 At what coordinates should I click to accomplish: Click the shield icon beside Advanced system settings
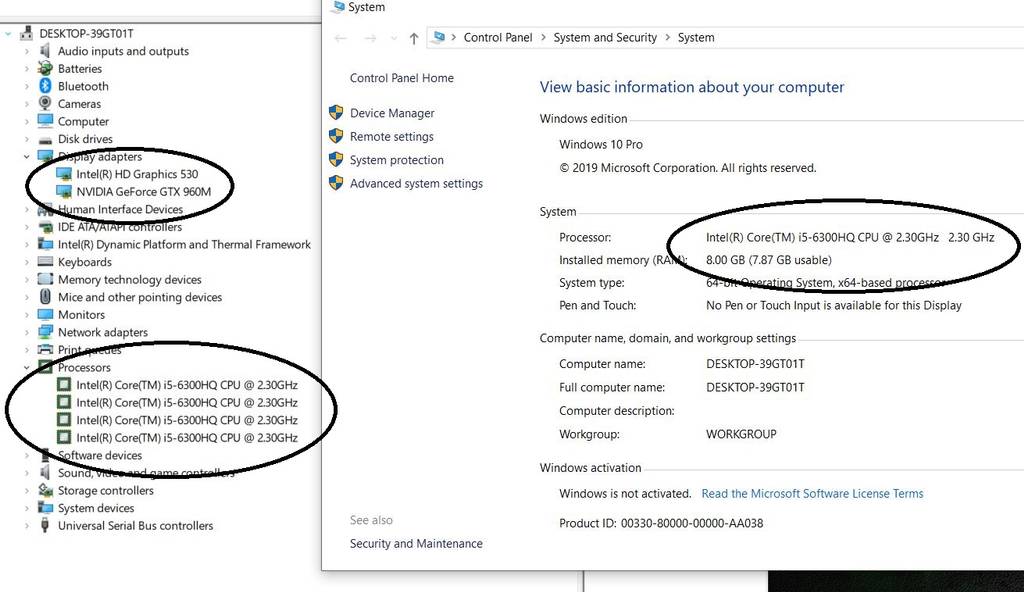pyautogui.click(x=336, y=183)
